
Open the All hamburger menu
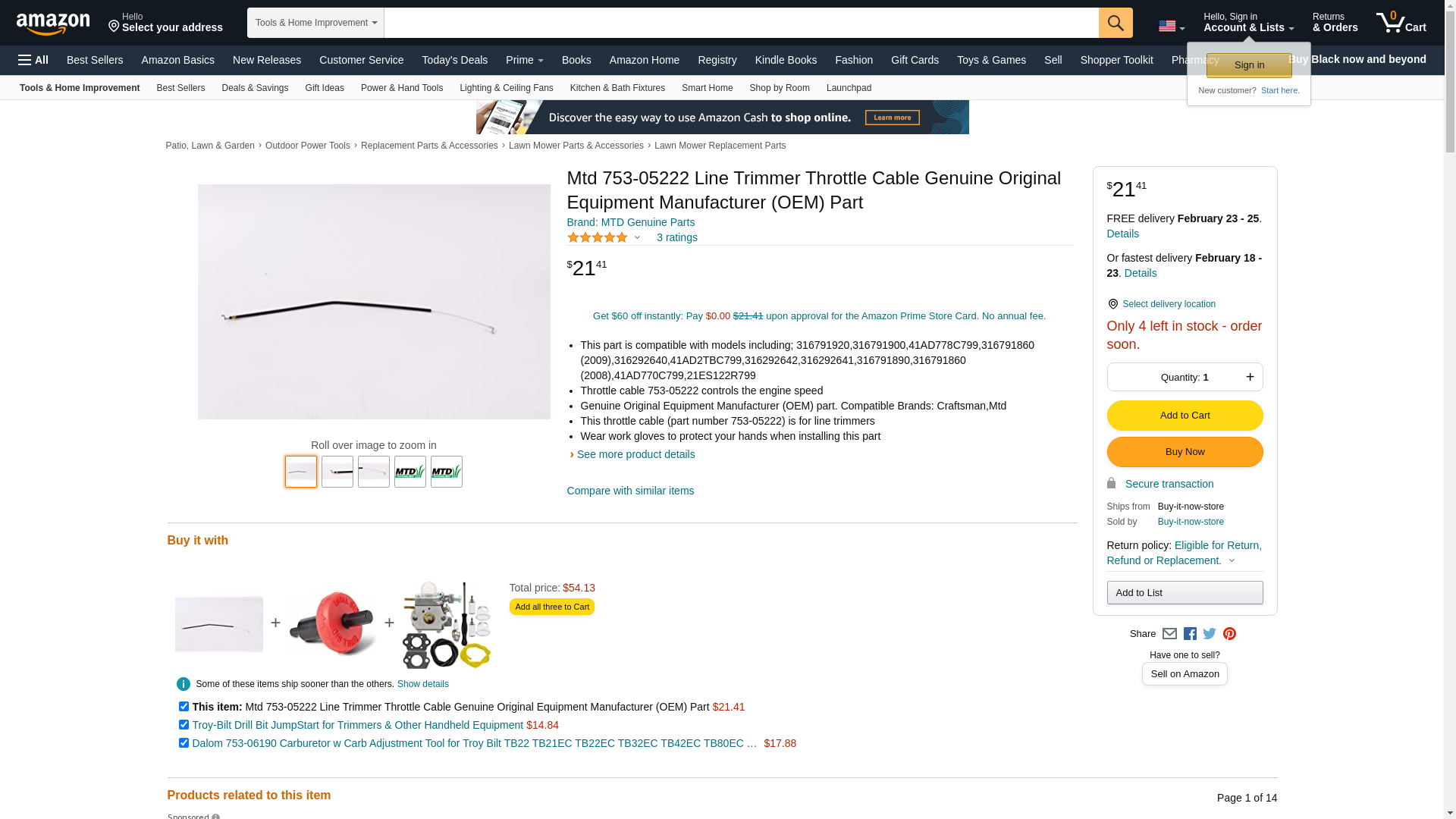pyautogui.click(x=33, y=60)
